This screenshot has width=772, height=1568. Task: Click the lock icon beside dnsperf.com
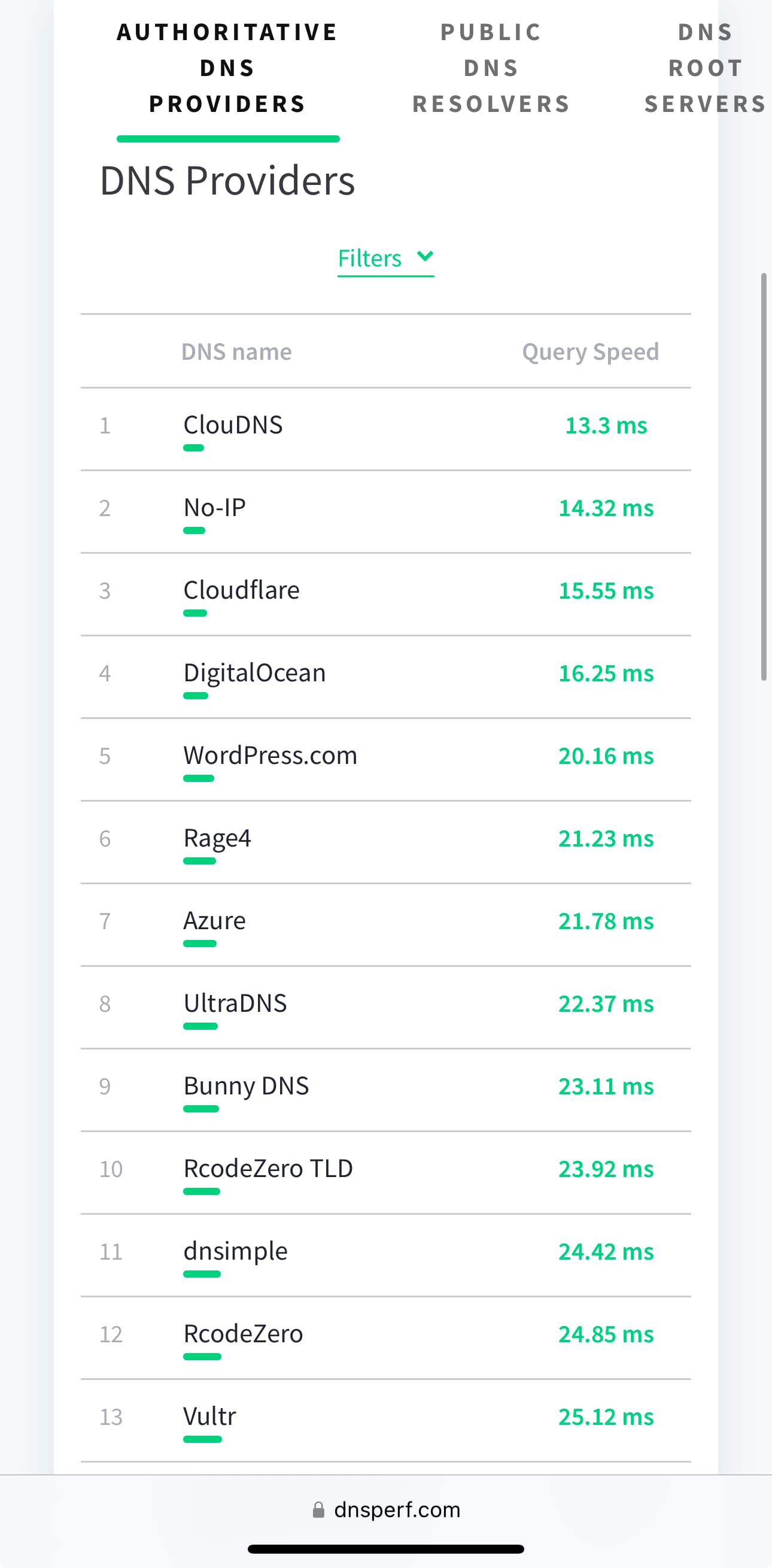318,1509
